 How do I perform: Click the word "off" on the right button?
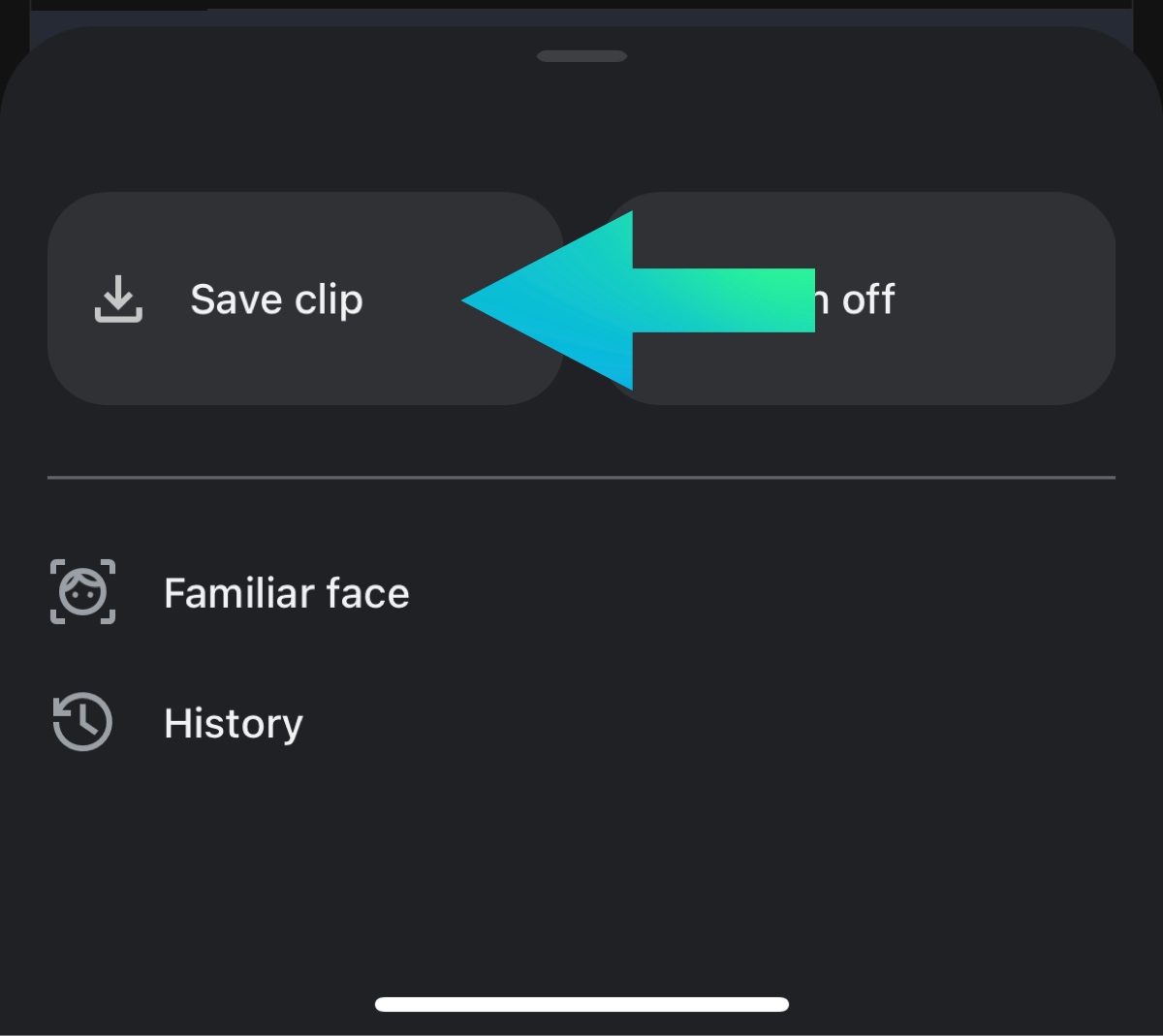click(867, 300)
